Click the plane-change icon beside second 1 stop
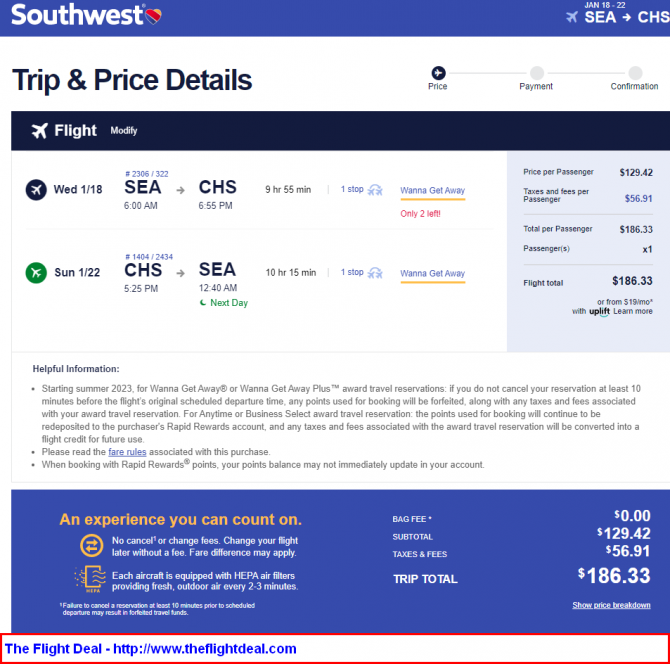Screen dimensions: 670x664 pos(375,273)
